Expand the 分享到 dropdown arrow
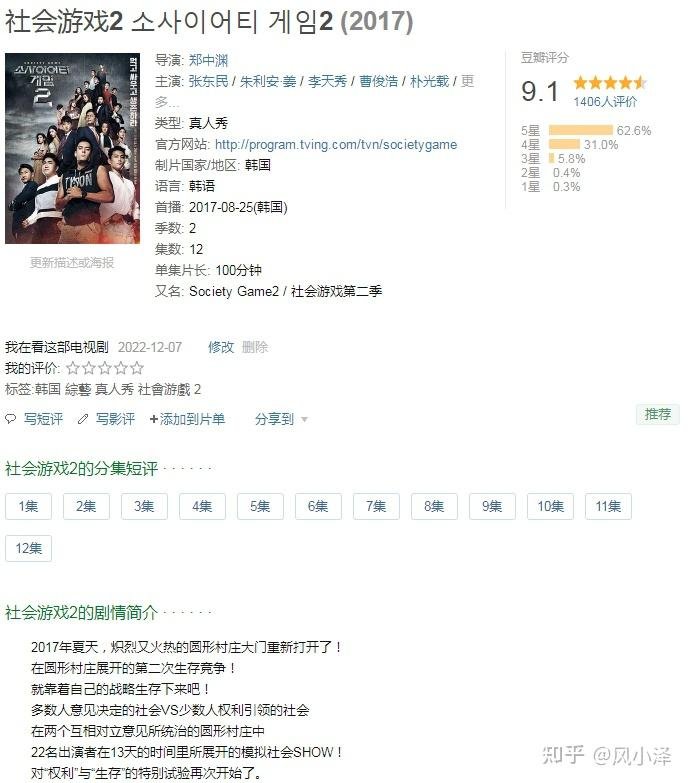 [304, 419]
